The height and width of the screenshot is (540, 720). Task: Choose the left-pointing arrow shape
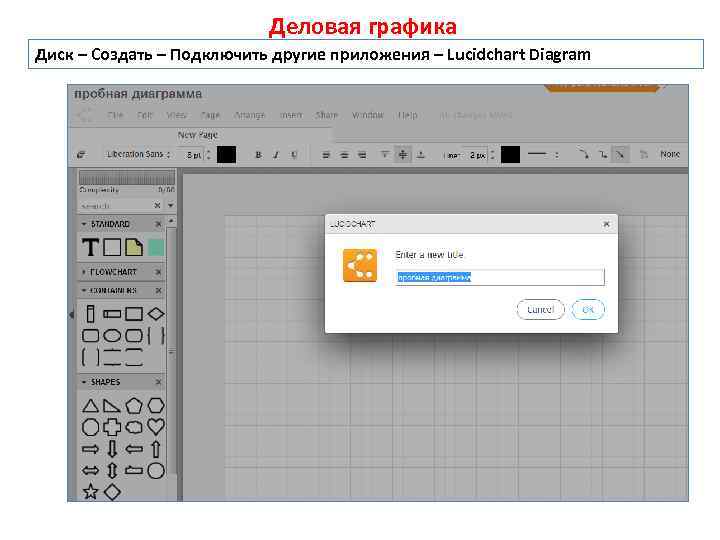pos(134,449)
